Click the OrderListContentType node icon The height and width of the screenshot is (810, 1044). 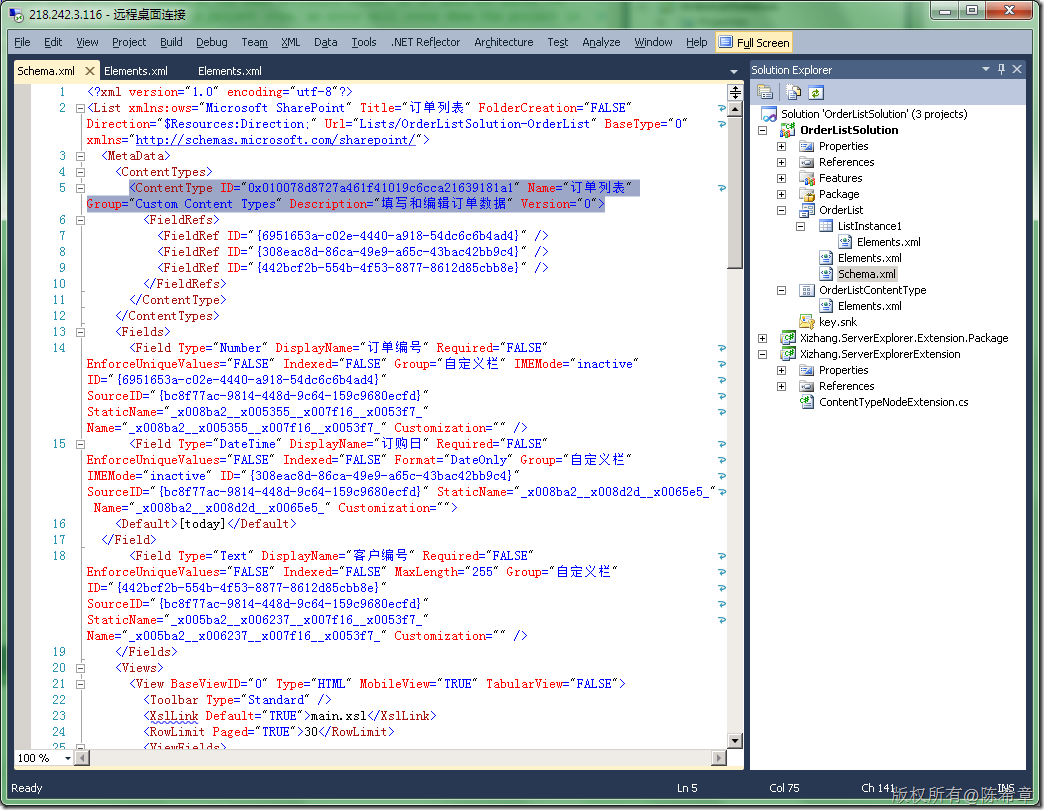(x=807, y=290)
